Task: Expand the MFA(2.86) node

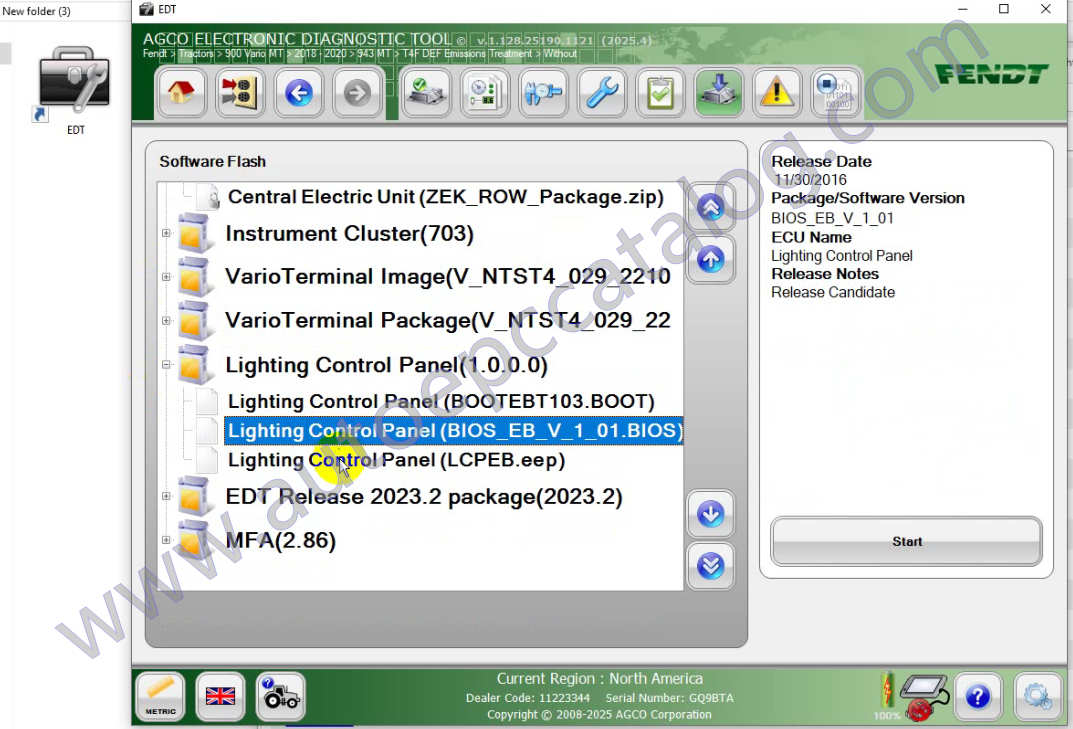Action: coord(166,540)
